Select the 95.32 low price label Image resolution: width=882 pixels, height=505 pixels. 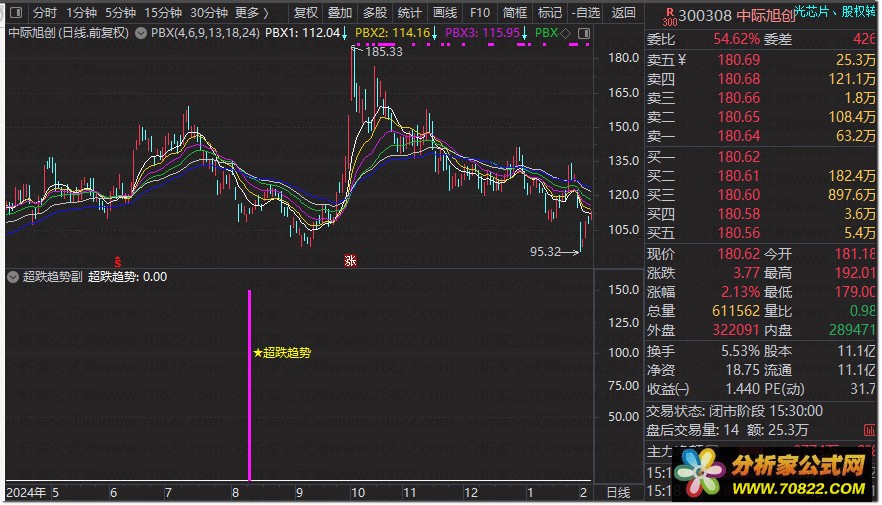545,251
